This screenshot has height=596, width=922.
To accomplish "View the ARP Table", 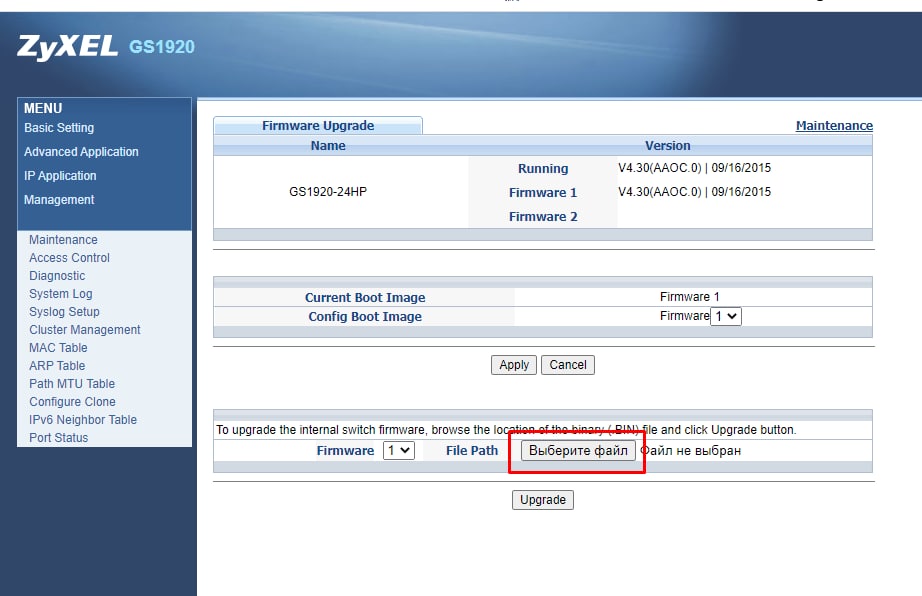I will tap(57, 366).
